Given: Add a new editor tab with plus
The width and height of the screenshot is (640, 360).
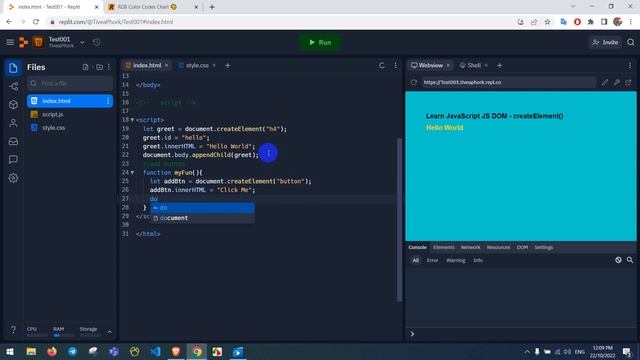Looking at the screenshot, I should pos(228,65).
